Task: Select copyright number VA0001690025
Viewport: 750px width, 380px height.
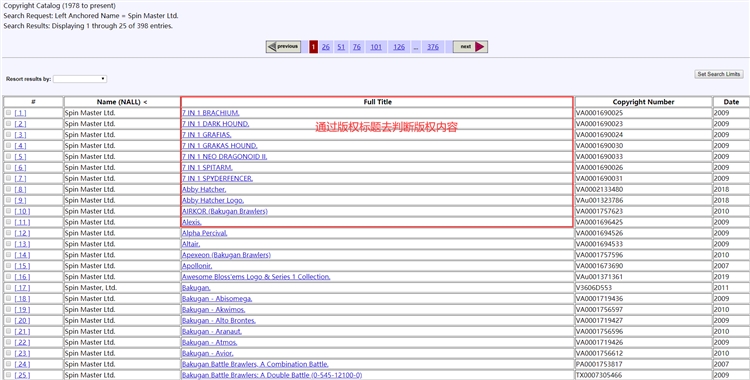Action: pyautogui.click(x=599, y=113)
